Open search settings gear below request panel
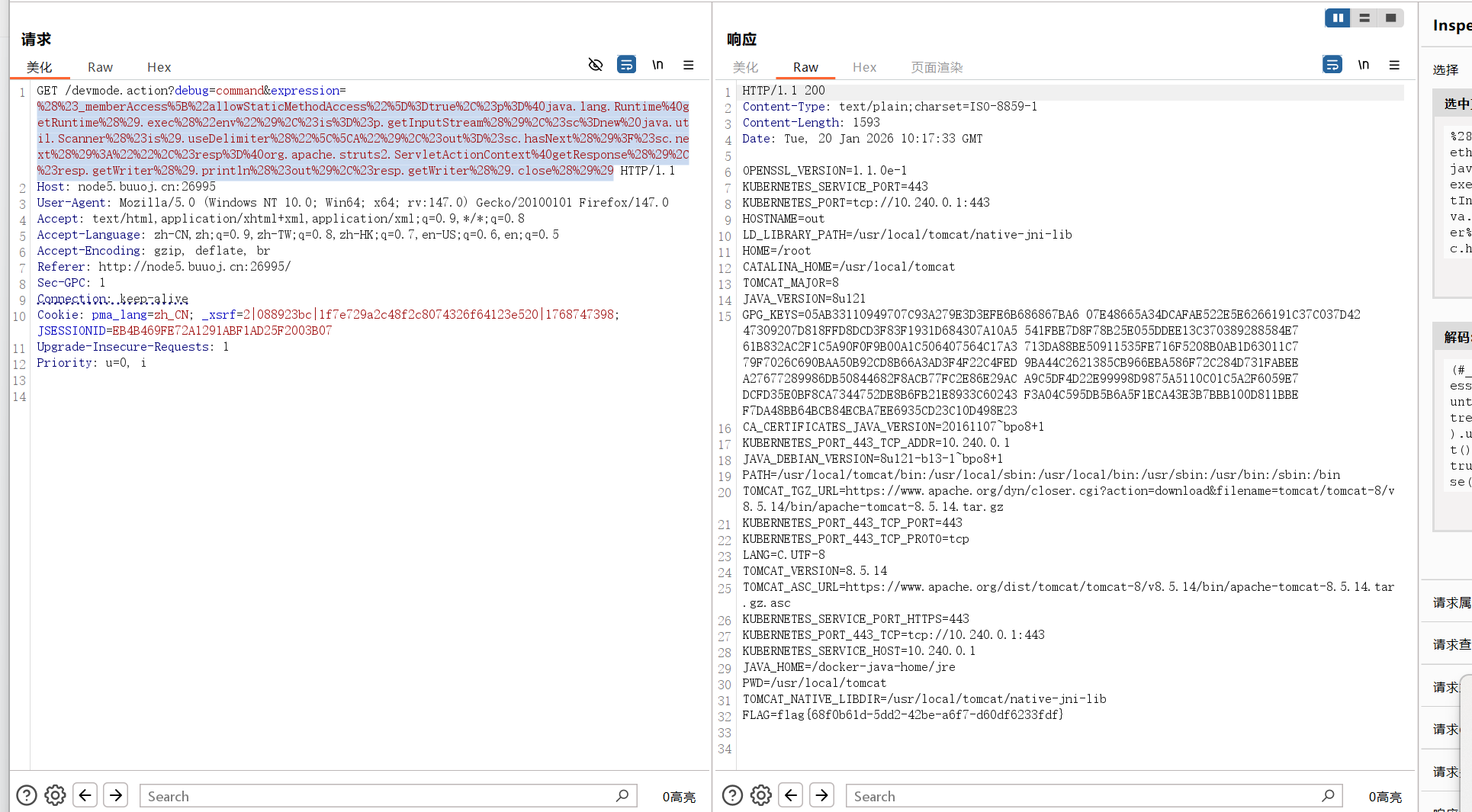 click(x=55, y=795)
